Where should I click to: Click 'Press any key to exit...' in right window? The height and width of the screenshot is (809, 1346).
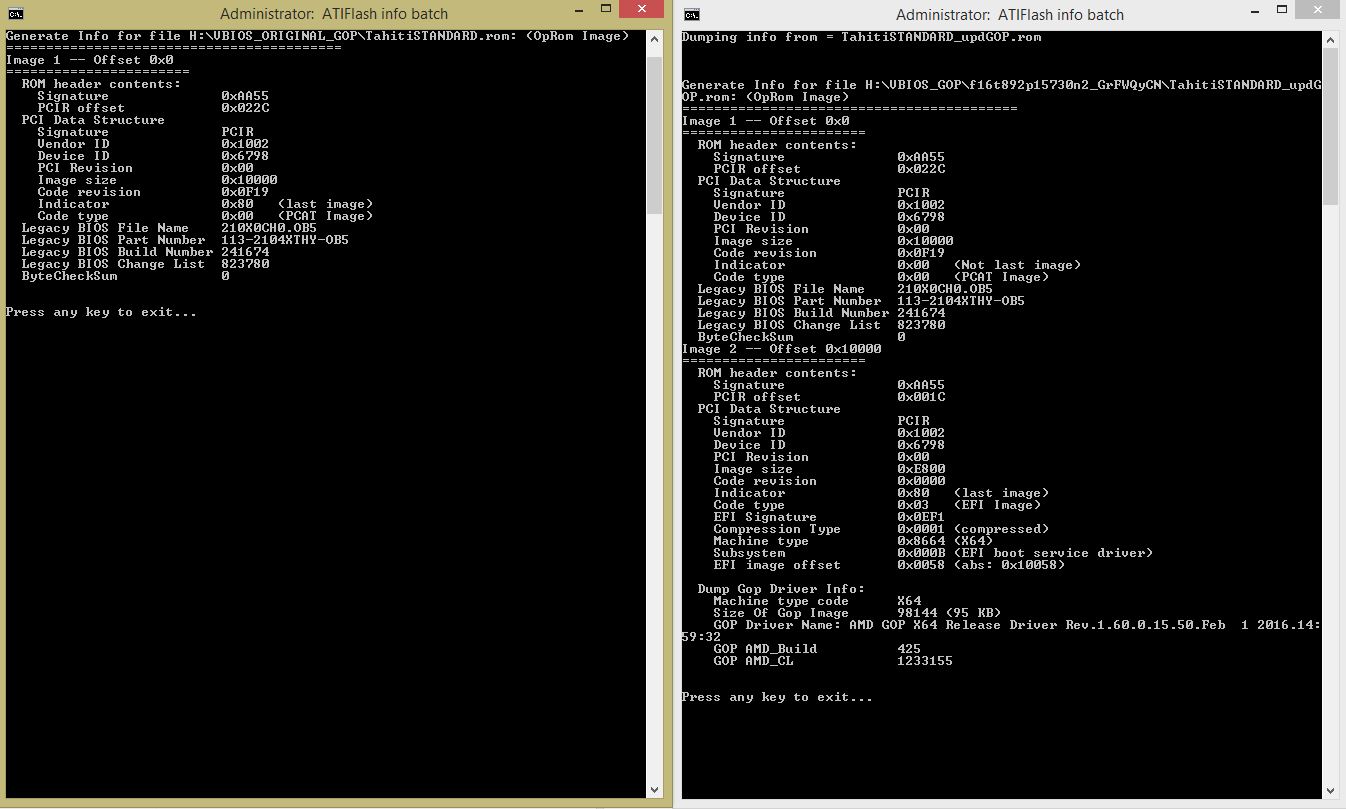pos(777,697)
